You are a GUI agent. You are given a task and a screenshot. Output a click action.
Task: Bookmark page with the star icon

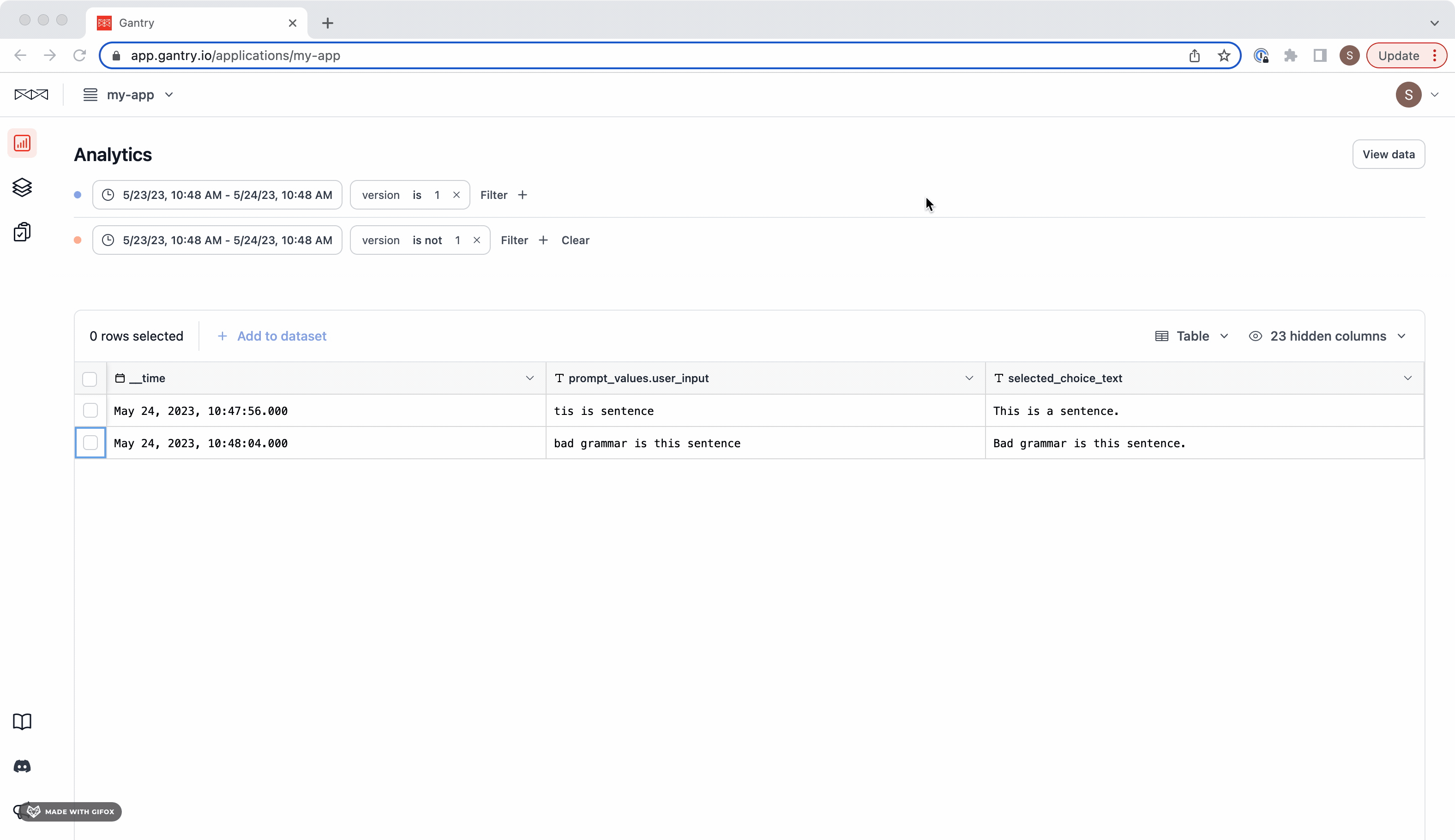click(1224, 55)
